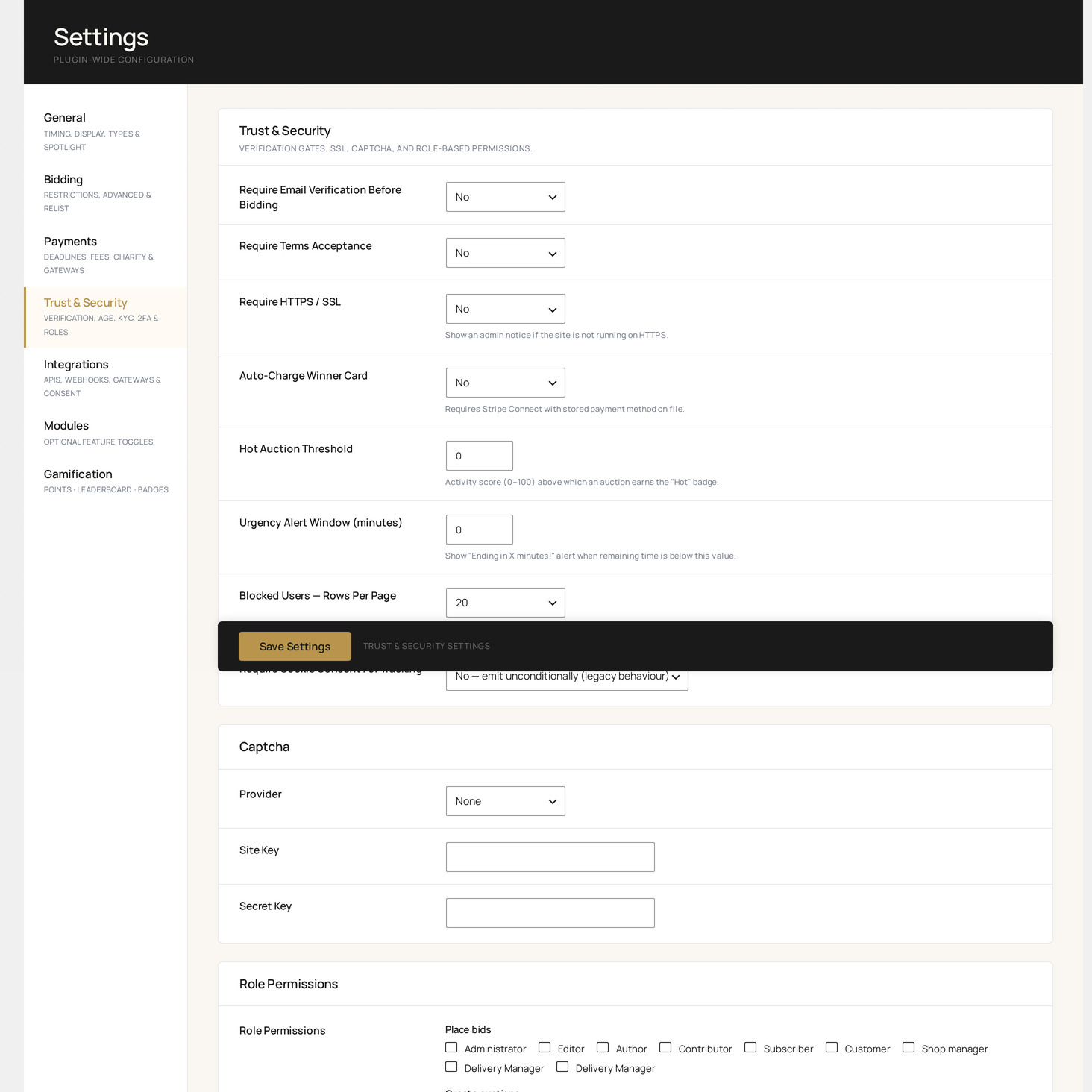Change Blocked Users Rows Per Page dropdown
The height and width of the screenshot is (1092, 1092).
tap(505, 603)
